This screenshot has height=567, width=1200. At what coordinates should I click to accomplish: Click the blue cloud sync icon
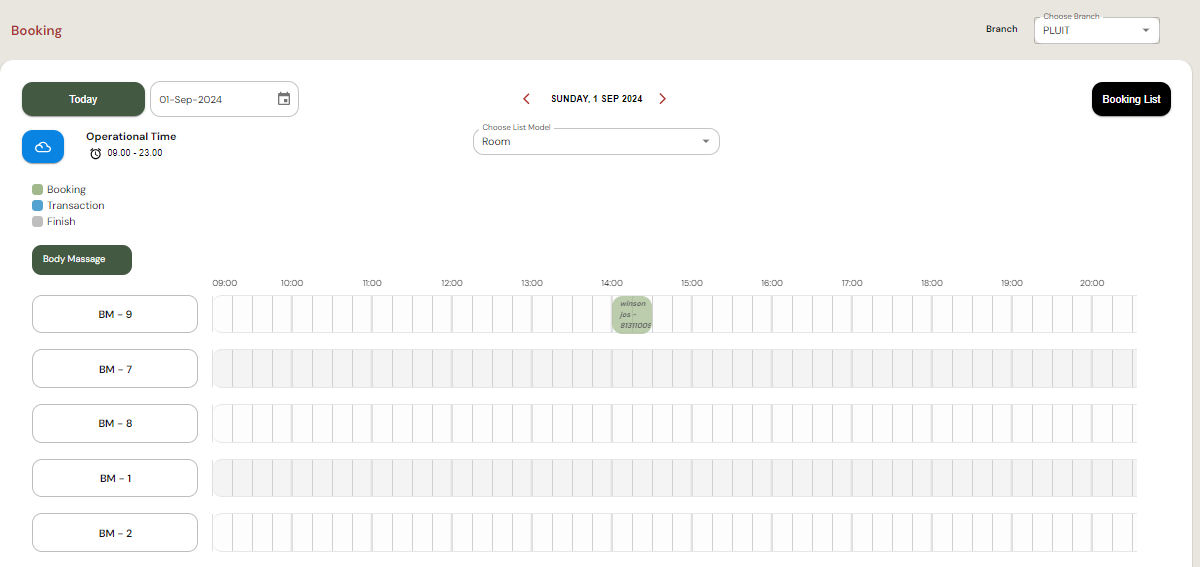(x=43, y=146)
